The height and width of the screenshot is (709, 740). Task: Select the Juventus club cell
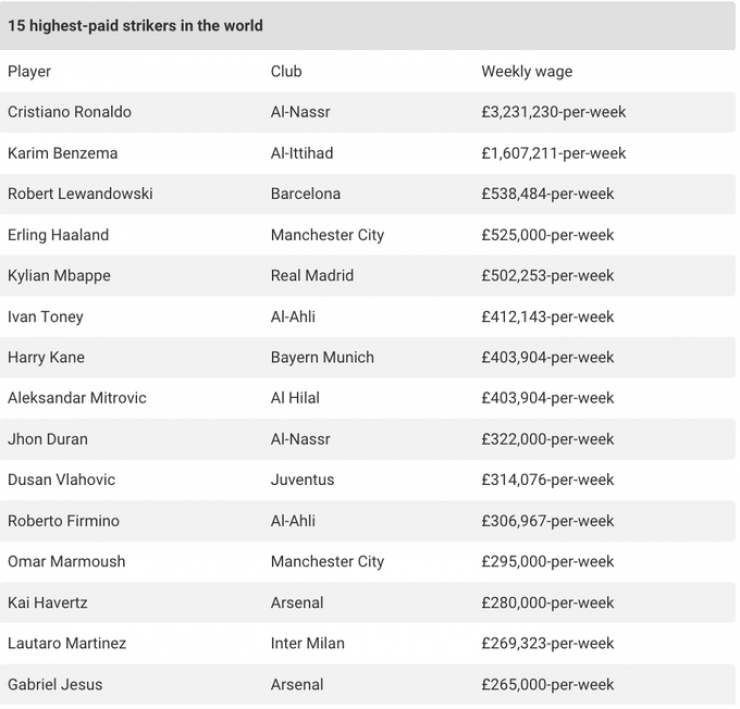pos(302,480)
